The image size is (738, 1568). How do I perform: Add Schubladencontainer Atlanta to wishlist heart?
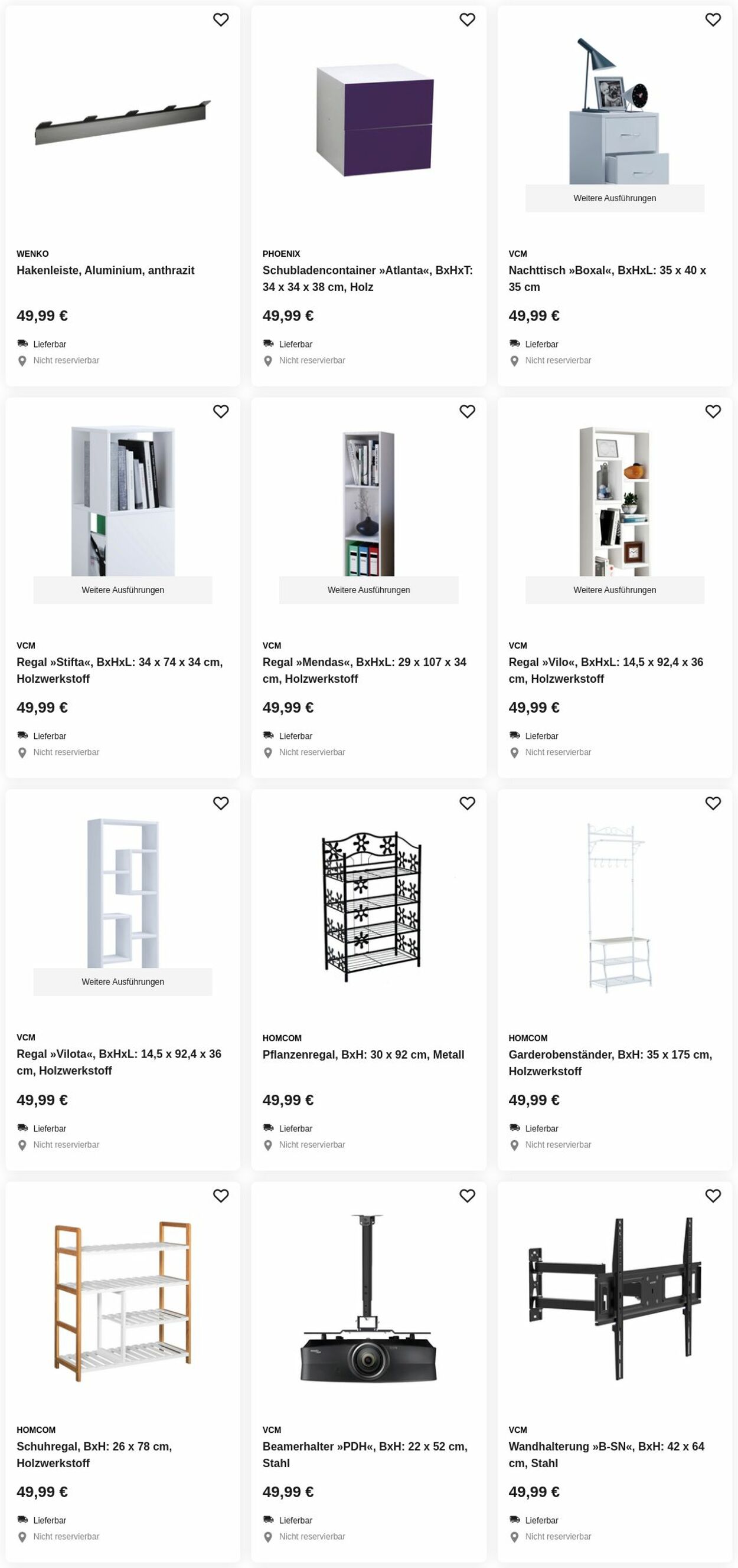(467, 19)
